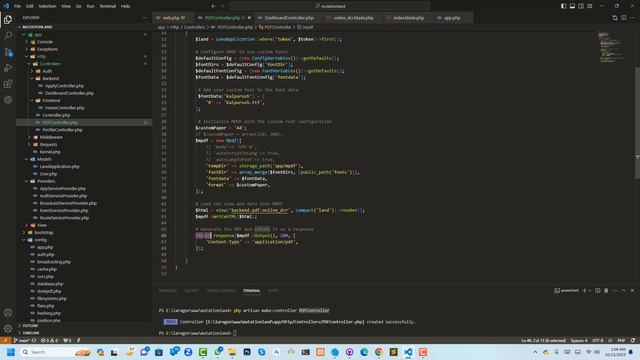The height and width of the screenshot is (360, 640).
Task: Open the Terminal menu
Action: (108, 6)
